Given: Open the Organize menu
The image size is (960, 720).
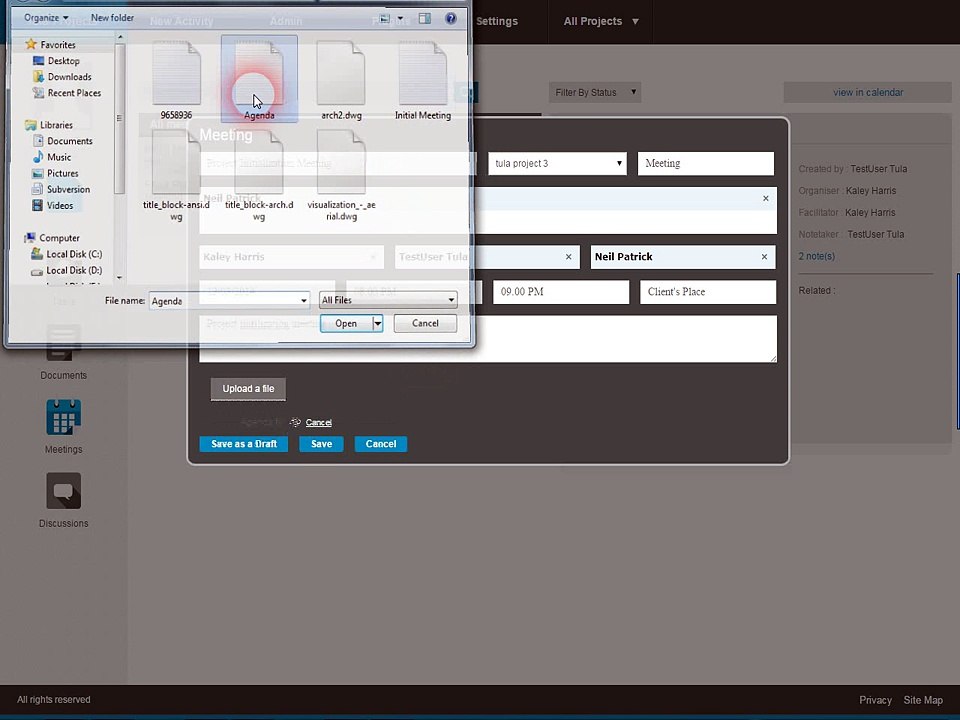Looking at the screenshot, I should click(46, 18).
